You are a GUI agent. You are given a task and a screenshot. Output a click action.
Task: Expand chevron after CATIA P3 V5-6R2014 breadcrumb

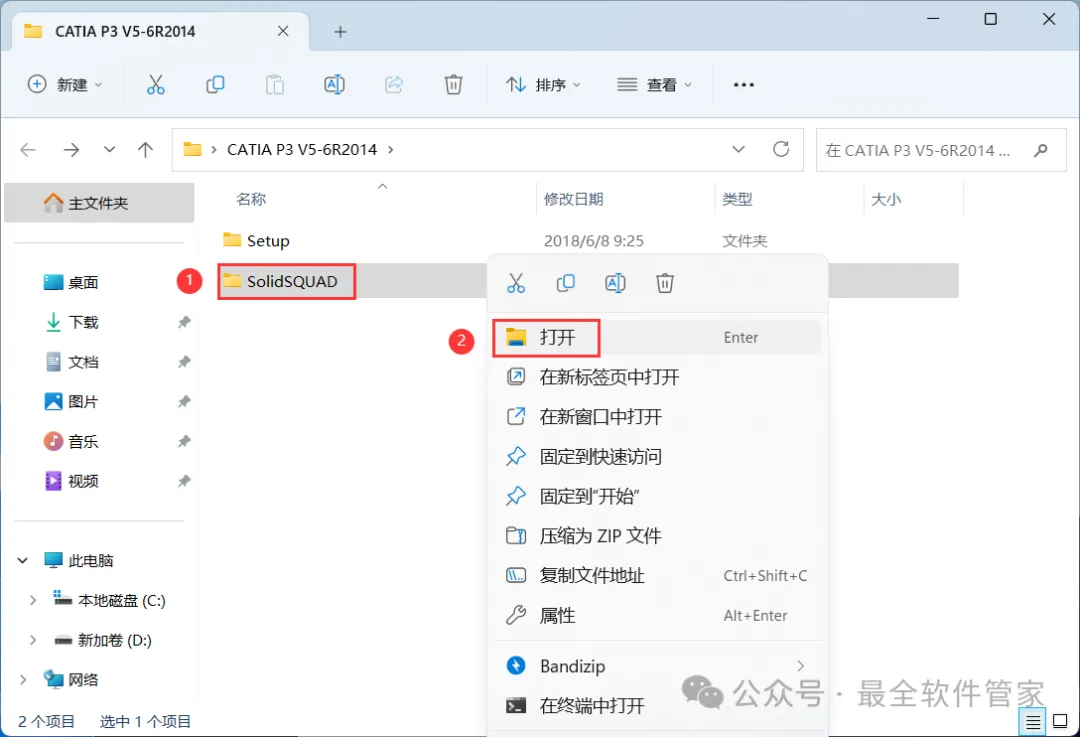(x=391, y=149)
